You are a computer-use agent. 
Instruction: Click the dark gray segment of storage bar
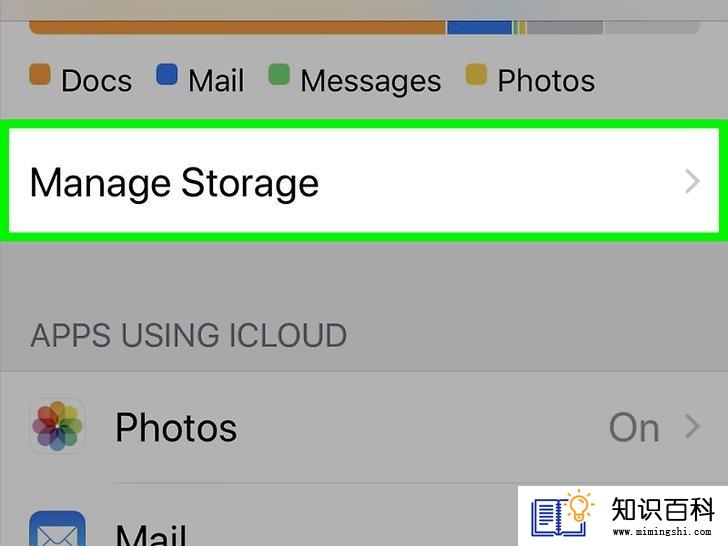tap(565, 27)
